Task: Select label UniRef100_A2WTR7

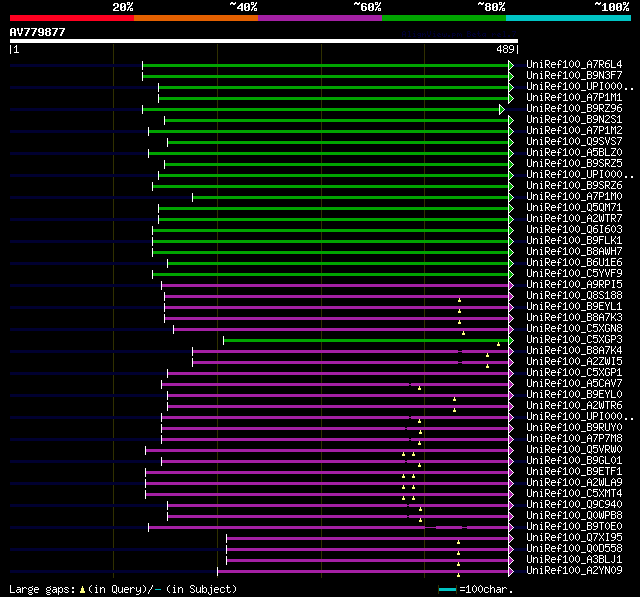Action: pyautogui.click(x=574, y=219)
